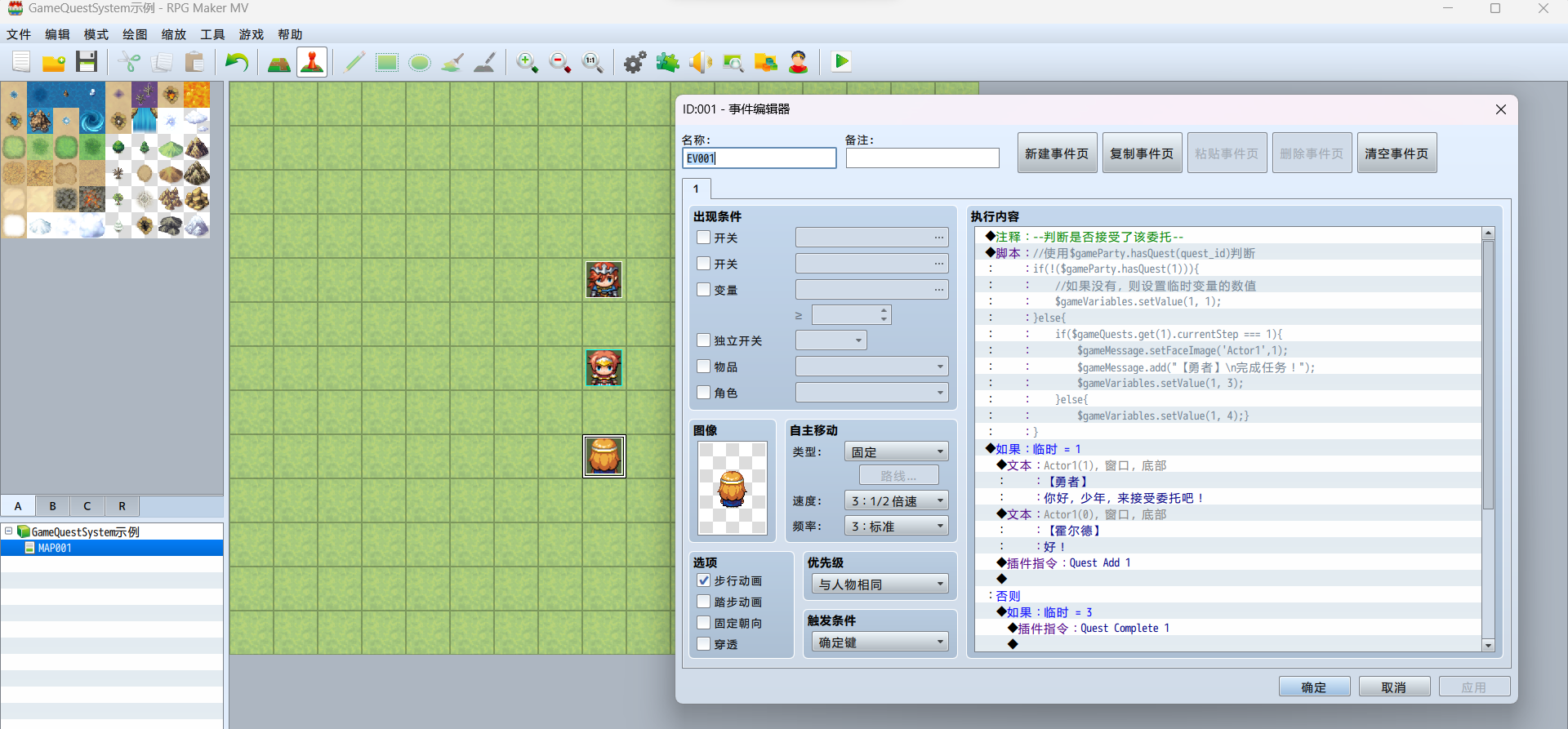Open the 优先级 dropdown 与人物相同
Viewport: 1568px width, 729px height.
[x=880, y=585]
